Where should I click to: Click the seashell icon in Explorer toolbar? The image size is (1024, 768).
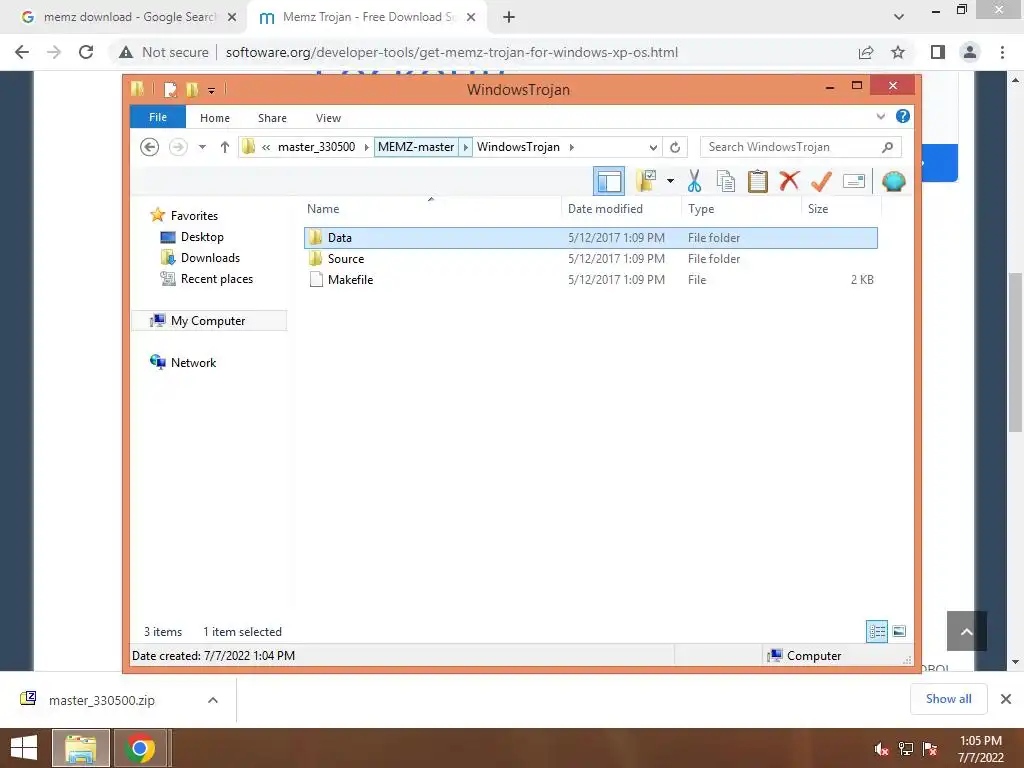coord(893,181)
